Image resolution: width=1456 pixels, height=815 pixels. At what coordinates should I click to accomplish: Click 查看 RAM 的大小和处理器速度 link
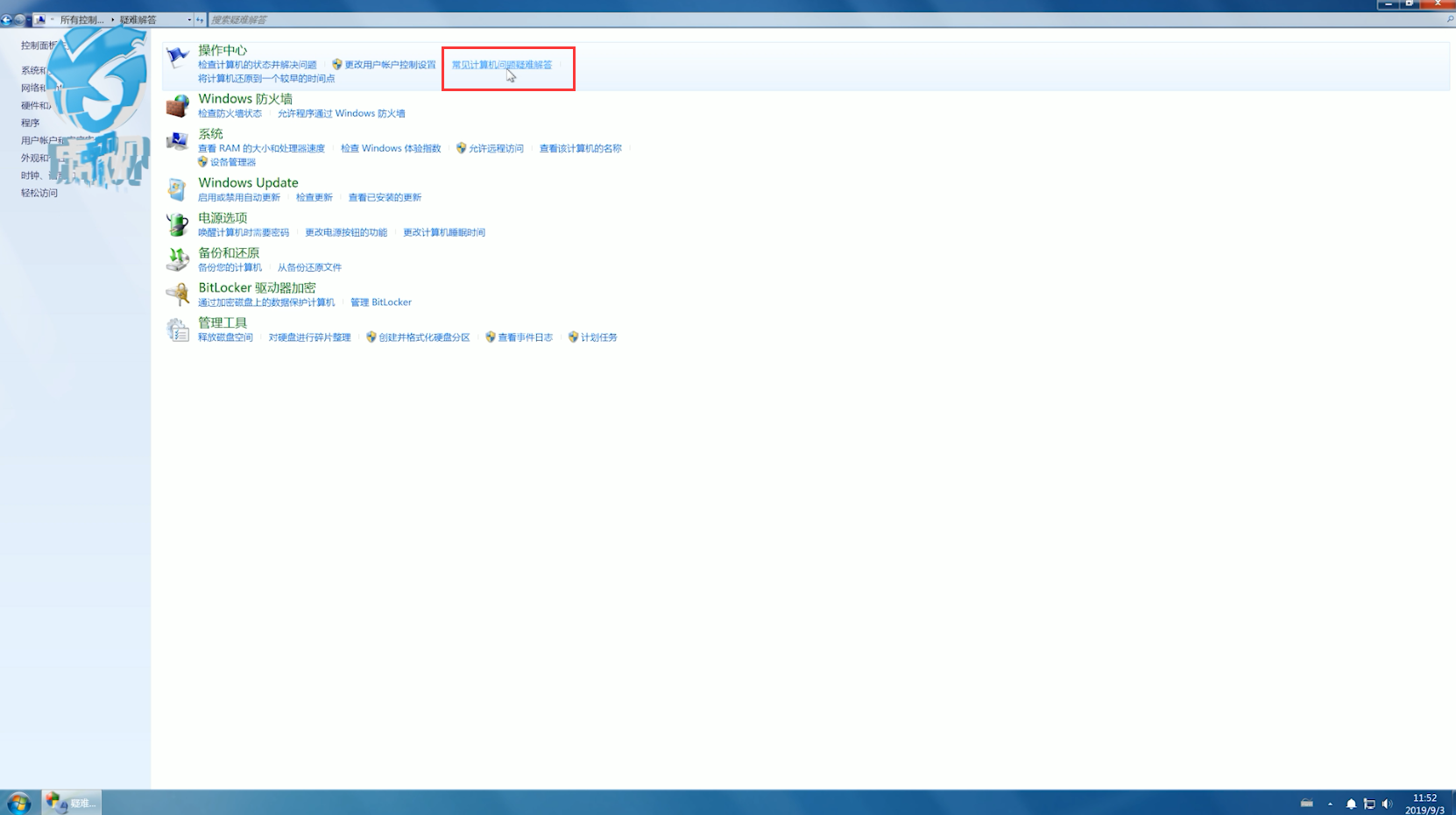(x=261, y=149)
